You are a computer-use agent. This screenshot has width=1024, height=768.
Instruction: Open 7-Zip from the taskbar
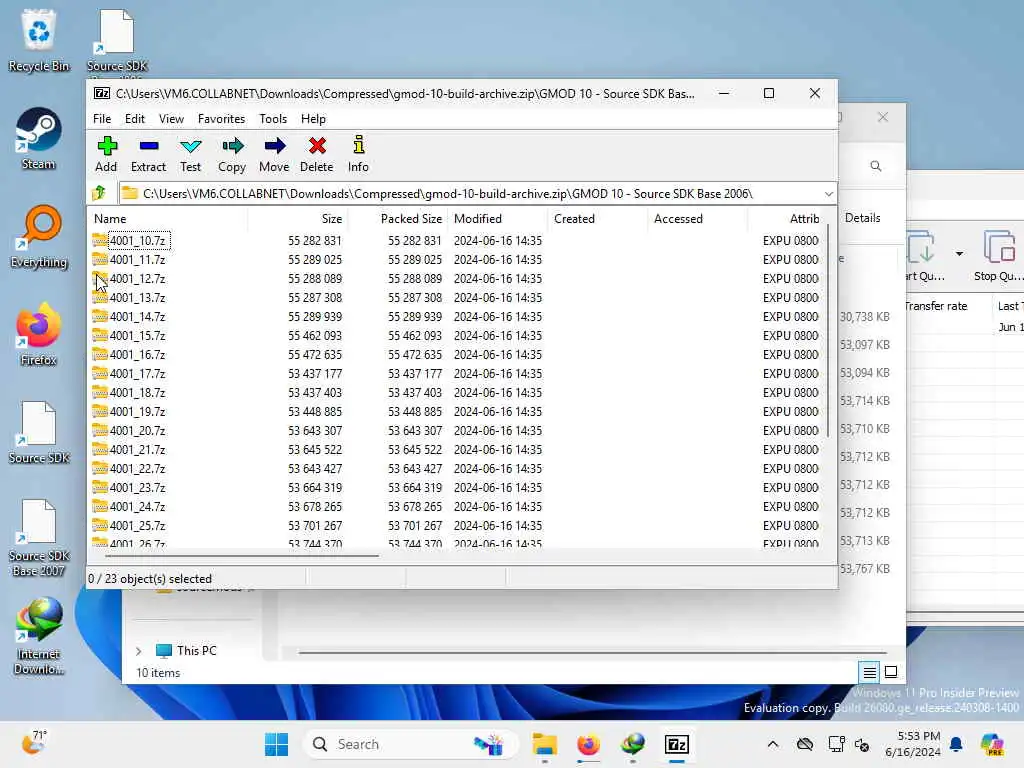click(677, 744)
